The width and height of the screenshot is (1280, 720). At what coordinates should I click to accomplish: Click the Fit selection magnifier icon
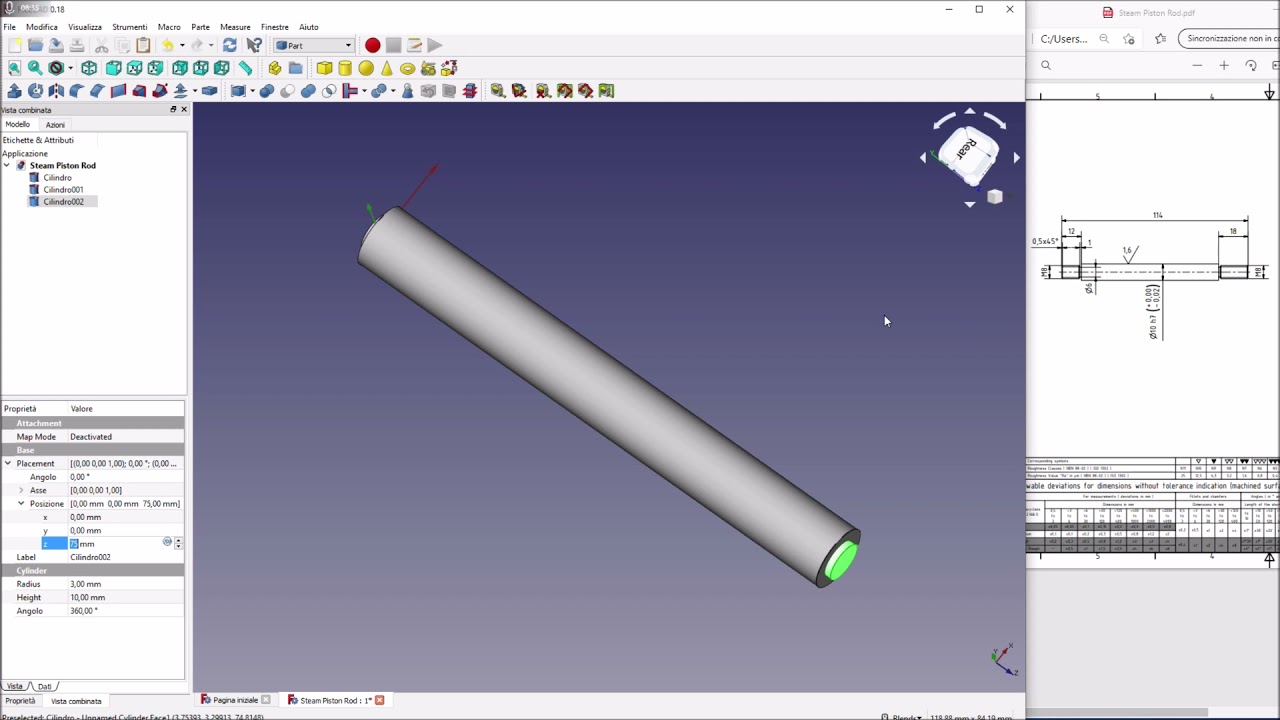click(35, 68)
